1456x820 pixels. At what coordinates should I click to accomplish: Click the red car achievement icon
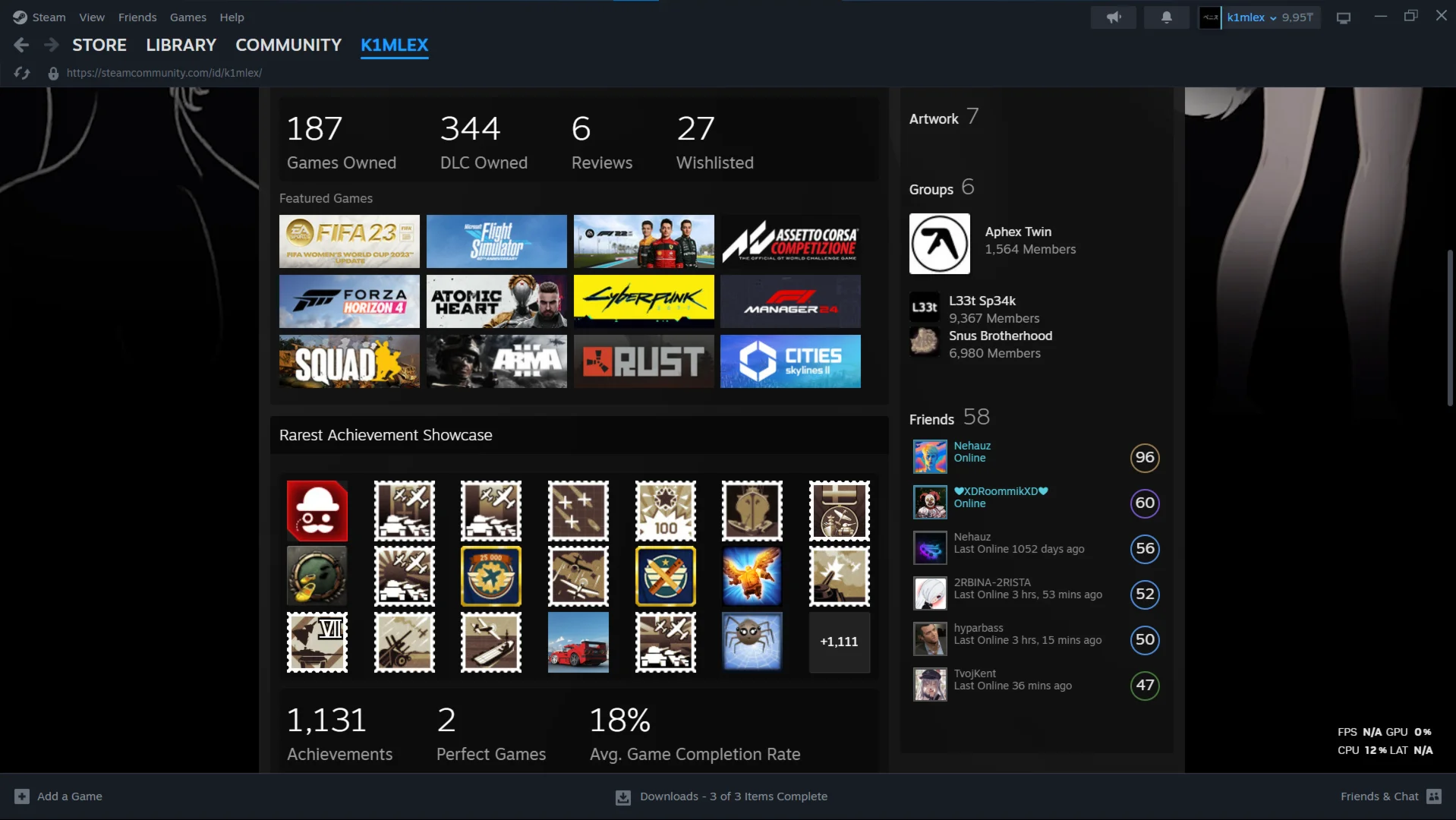[578, 642]
